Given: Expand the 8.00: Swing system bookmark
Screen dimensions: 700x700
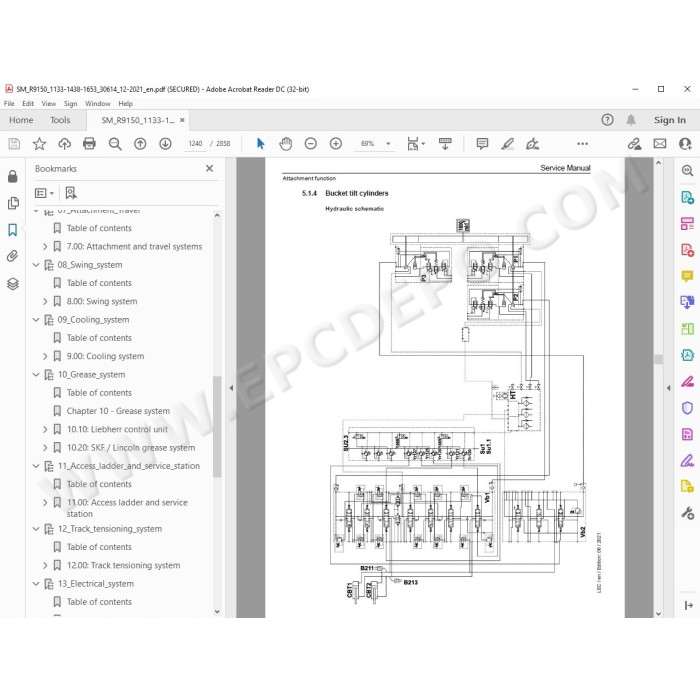Looking at the screenshot, I should (x=45, y=301).
